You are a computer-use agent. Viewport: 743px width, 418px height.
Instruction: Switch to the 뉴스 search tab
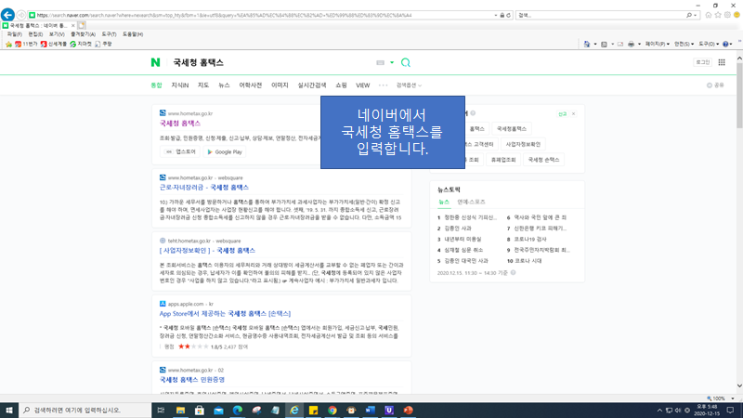click(x=224, y=85)
